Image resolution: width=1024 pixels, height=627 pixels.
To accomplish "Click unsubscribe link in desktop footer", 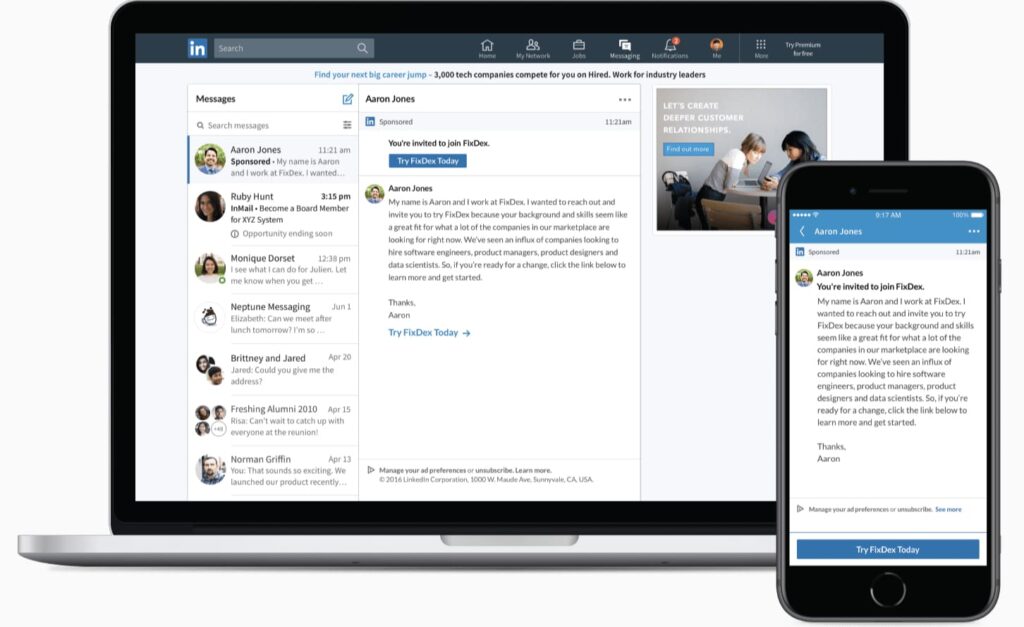I will (494, 470).
